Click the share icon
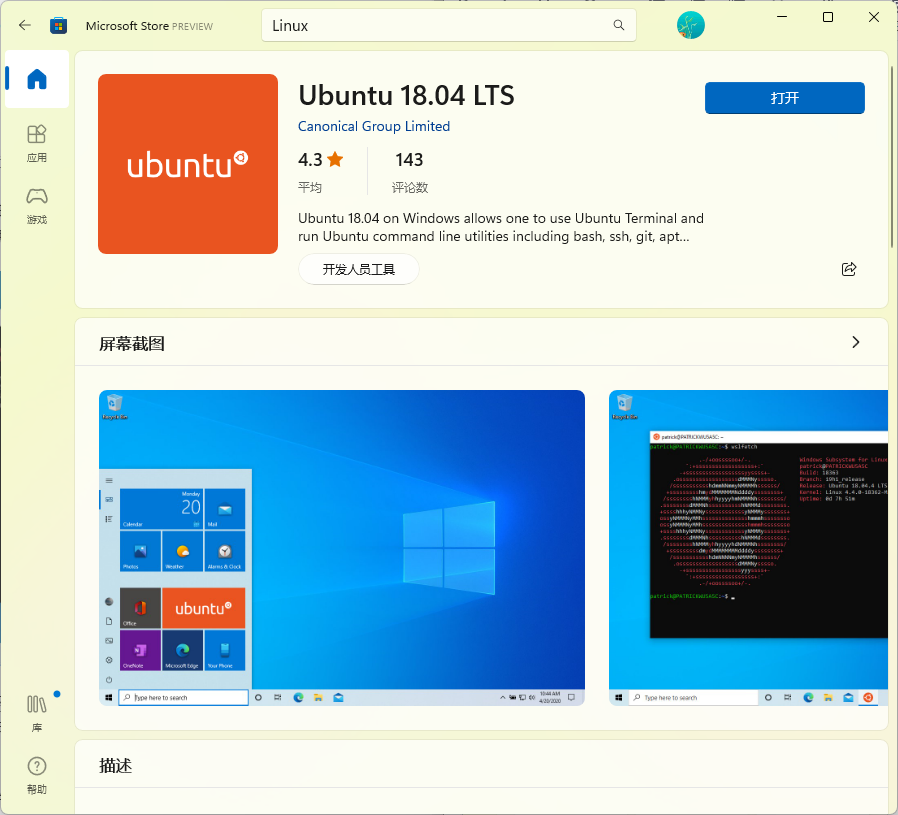Image resolution: width=898 pixels, height=815 pixels. (x=849, y=269)
